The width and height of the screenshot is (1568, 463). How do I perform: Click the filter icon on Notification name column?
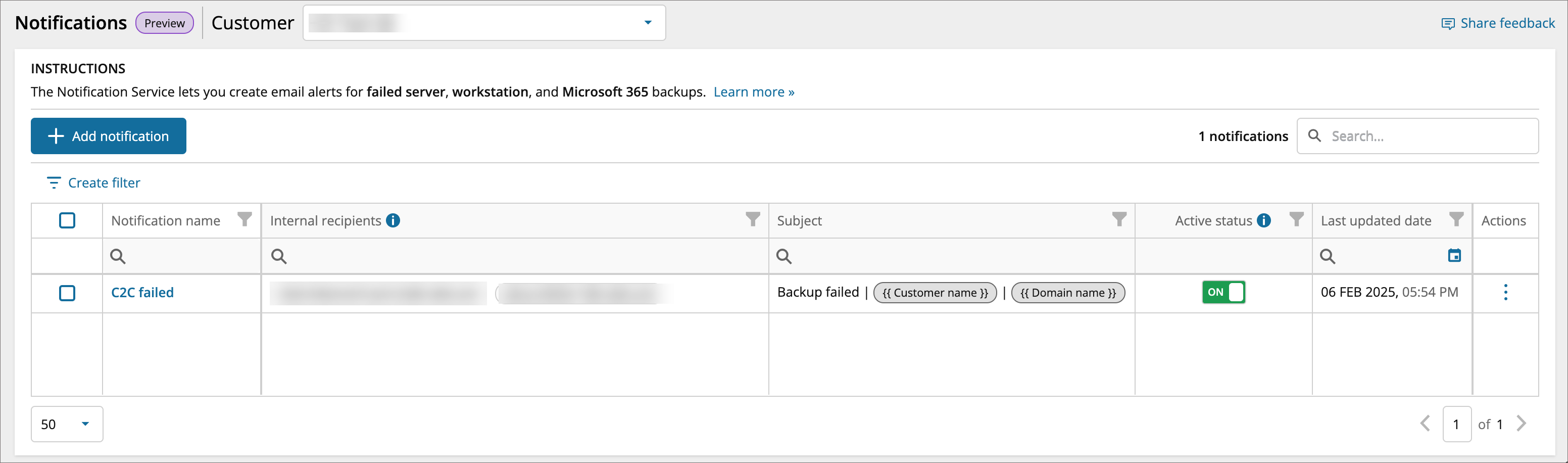click(x=244, y=220)
